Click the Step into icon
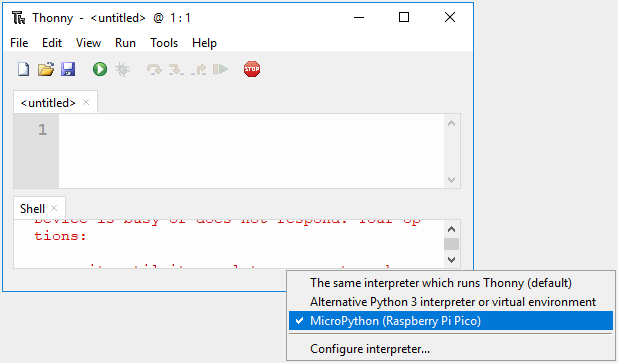This screenshot has width=618, height=363. click(176, 70)
